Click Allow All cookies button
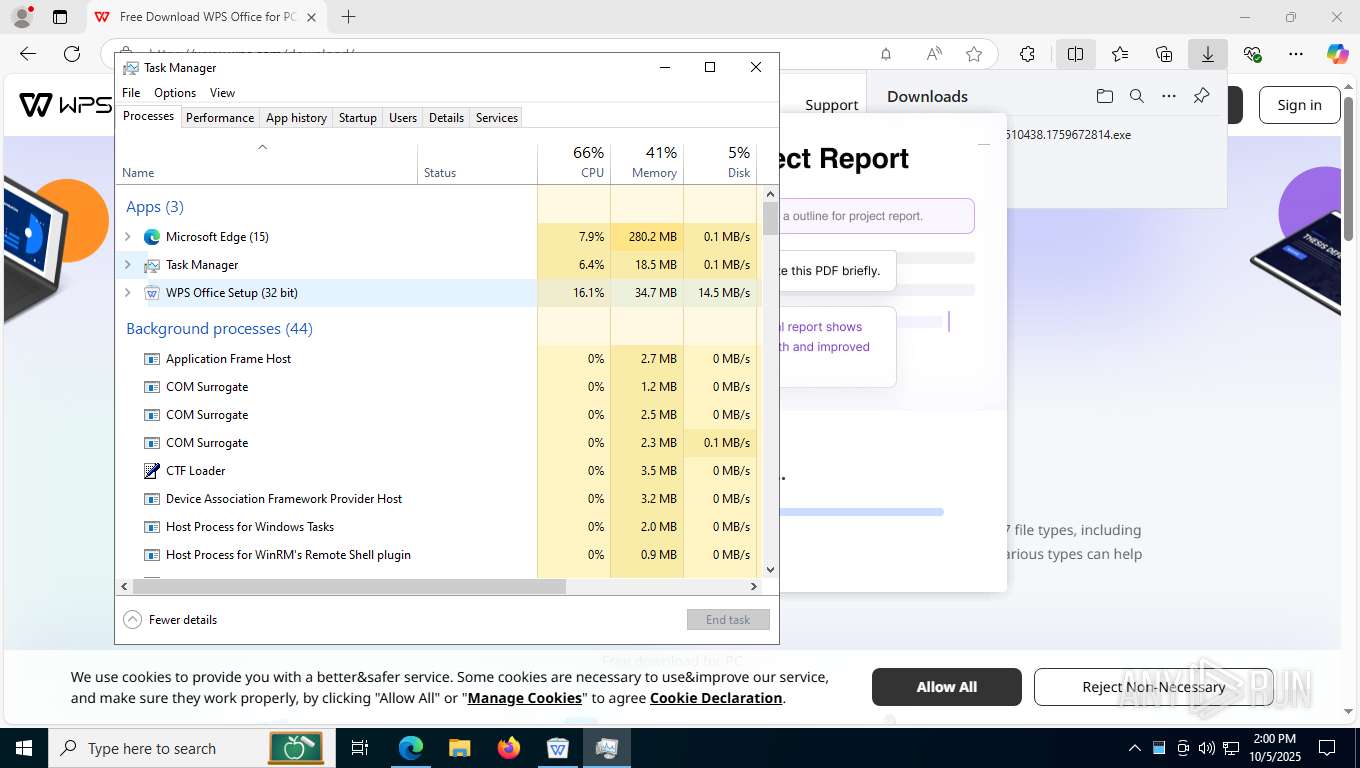The image size is (1360, 768). coord(947,687)
